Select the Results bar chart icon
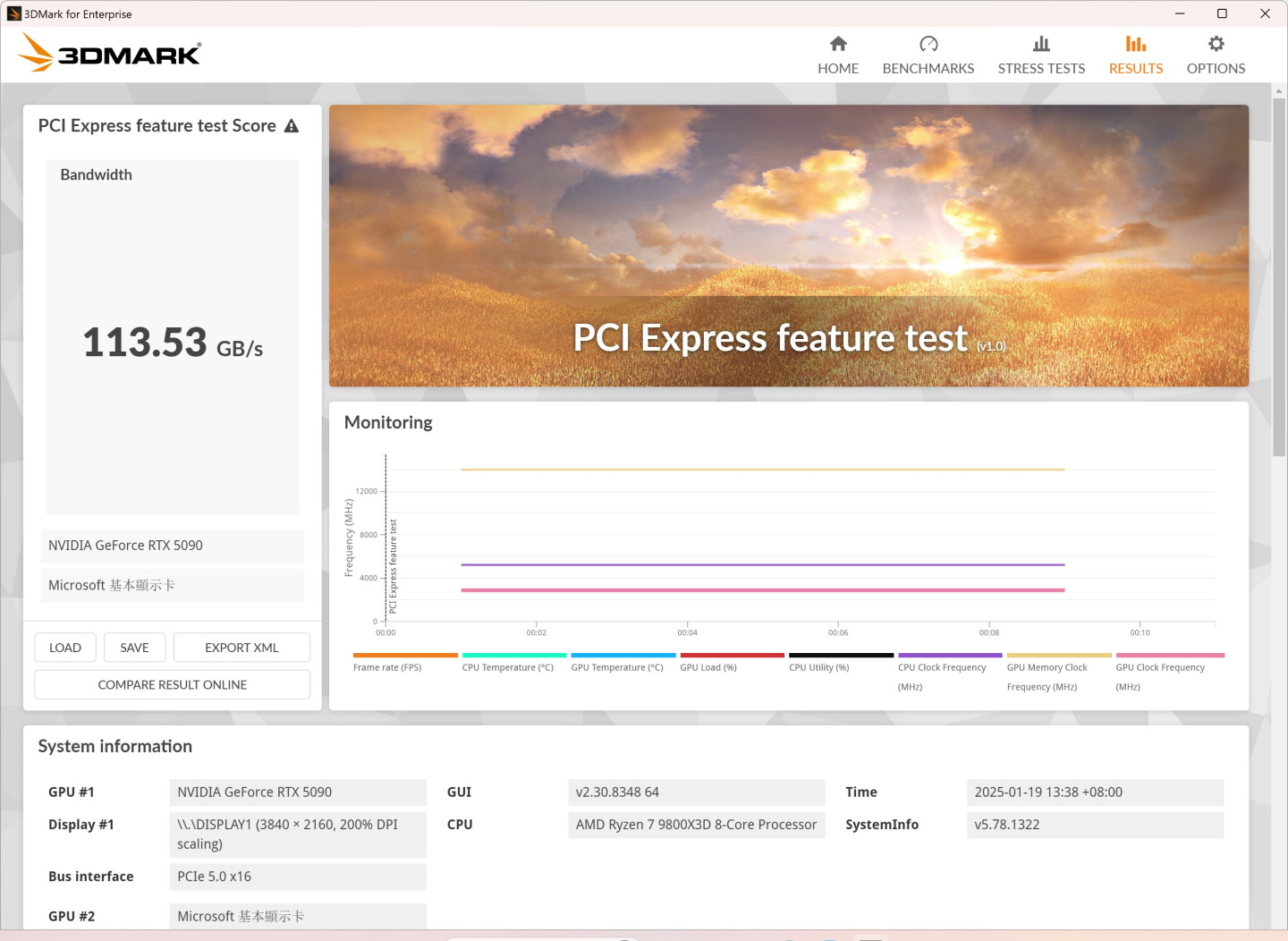 pos(1136,44)
